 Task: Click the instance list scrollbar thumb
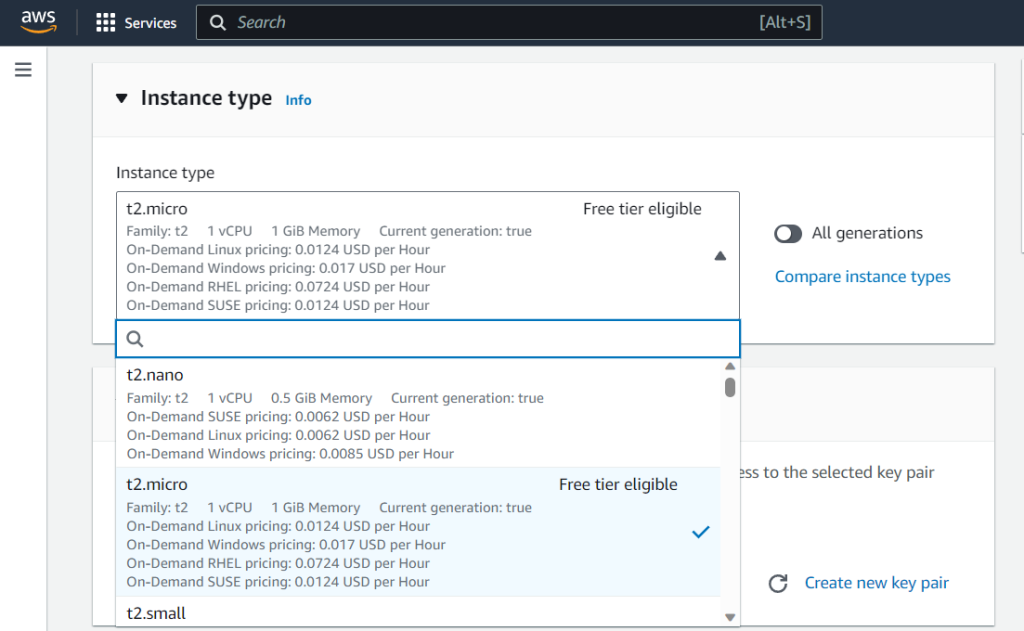click(x=730, y=387)
